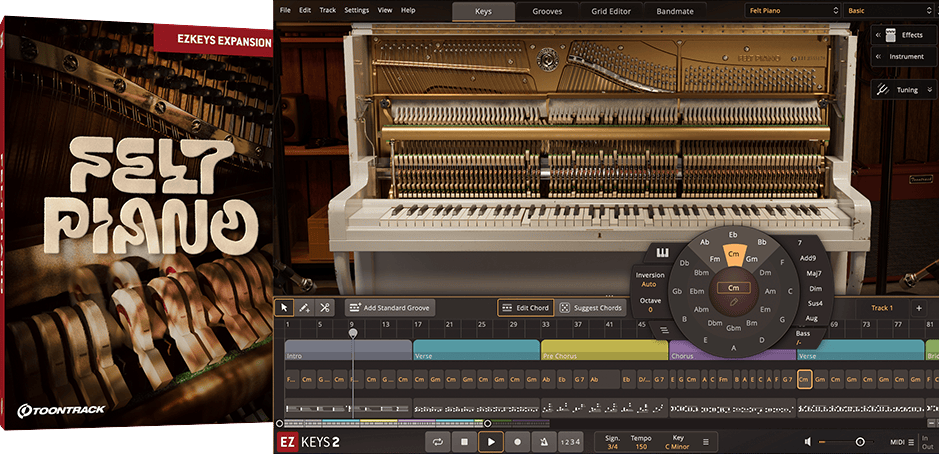Toggle the Edit Chord button
The height and width of the screenshot is (454, 939).
(525, 308)
